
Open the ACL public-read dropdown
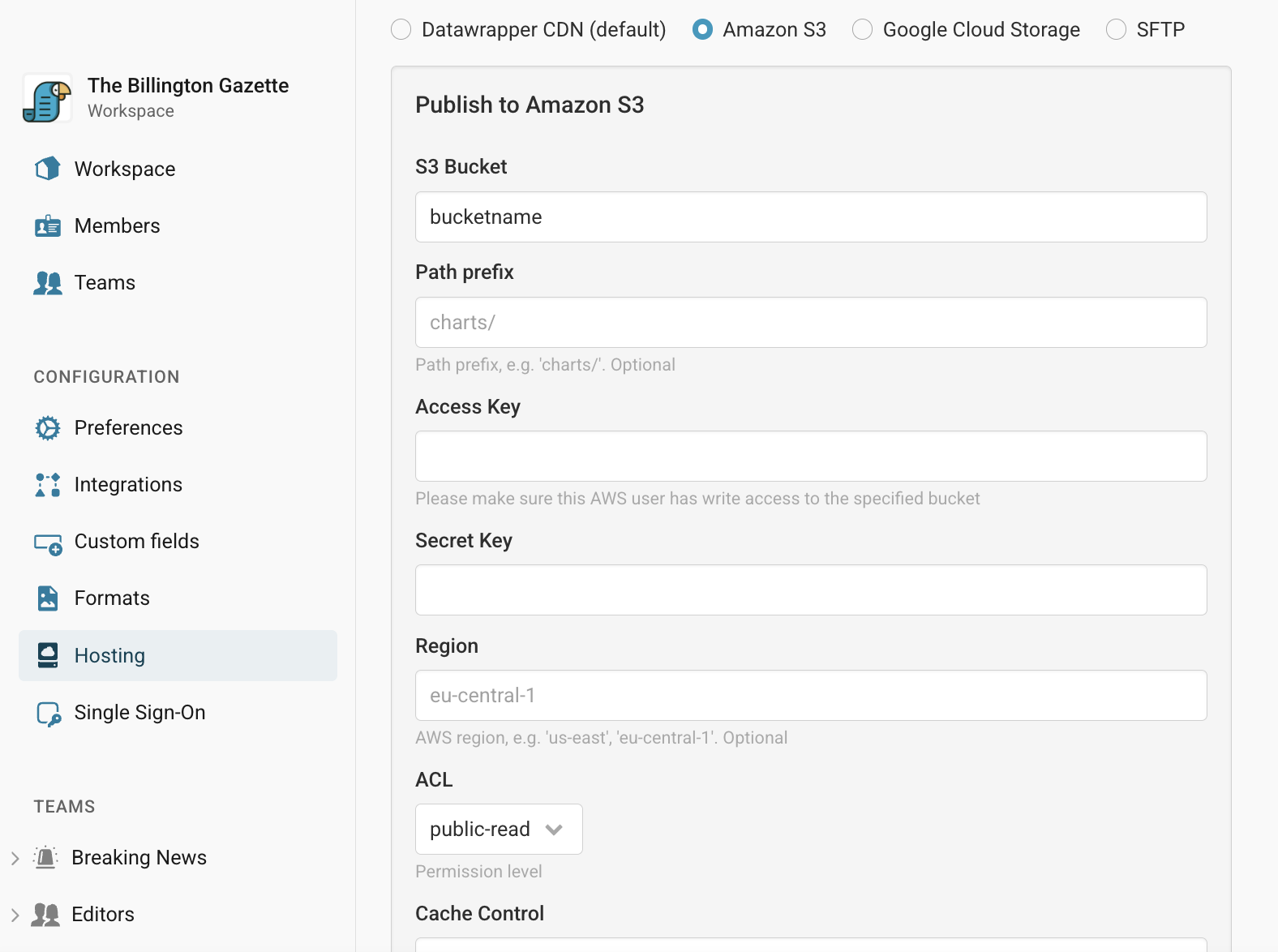tap(499, 829)
